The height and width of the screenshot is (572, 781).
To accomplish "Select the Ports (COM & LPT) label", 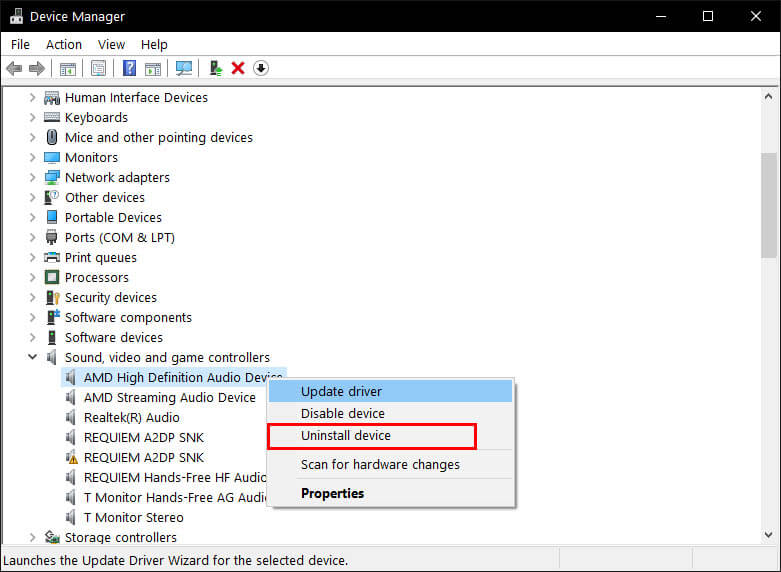I will (120, 238).
